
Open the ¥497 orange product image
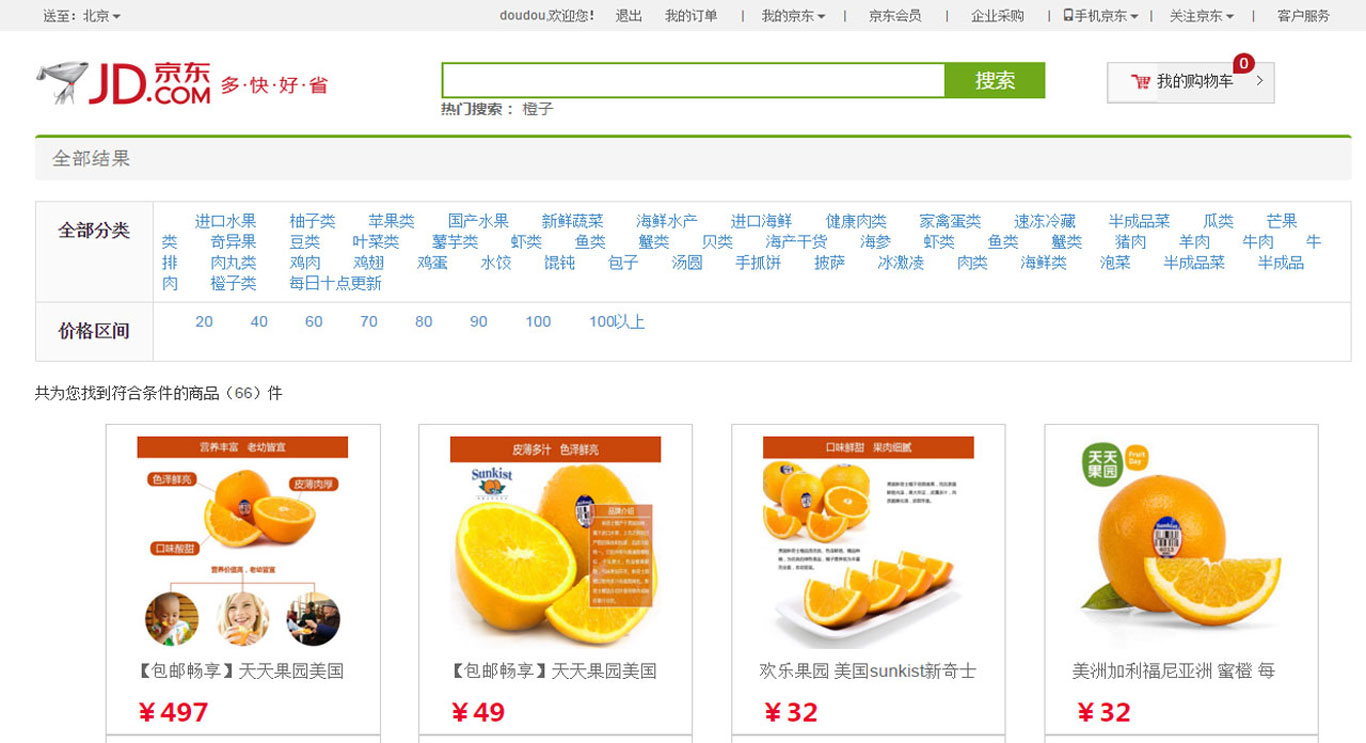[243, 540]
